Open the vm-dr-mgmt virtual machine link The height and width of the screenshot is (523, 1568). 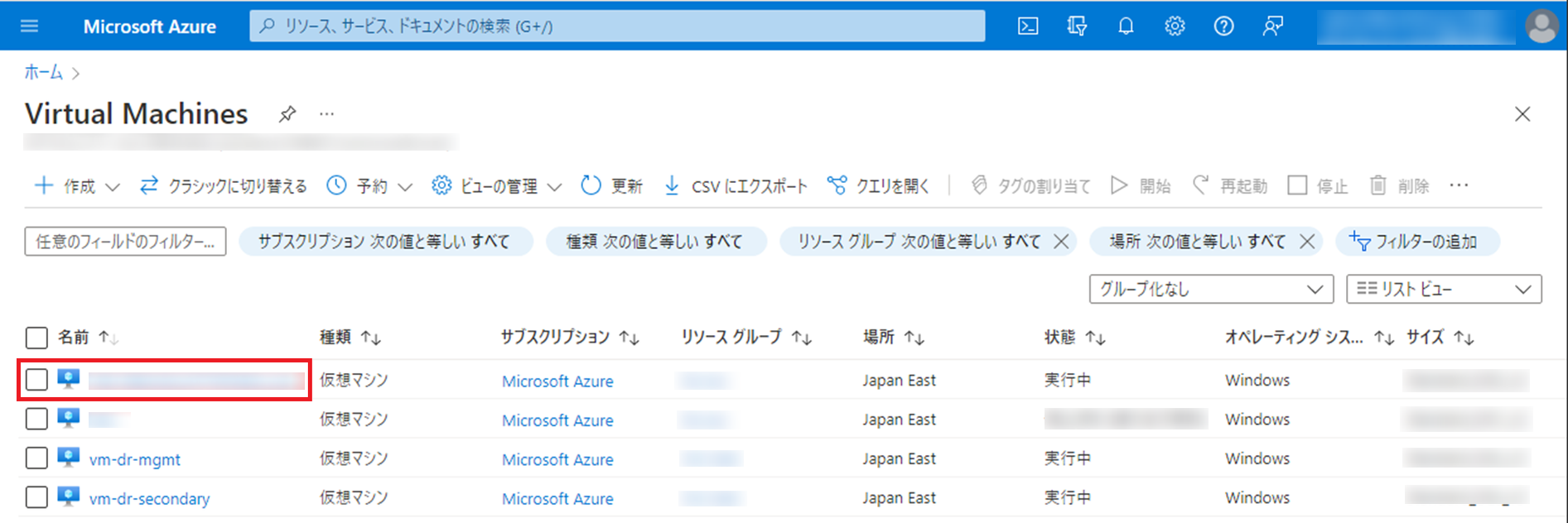tap(135, 459)
